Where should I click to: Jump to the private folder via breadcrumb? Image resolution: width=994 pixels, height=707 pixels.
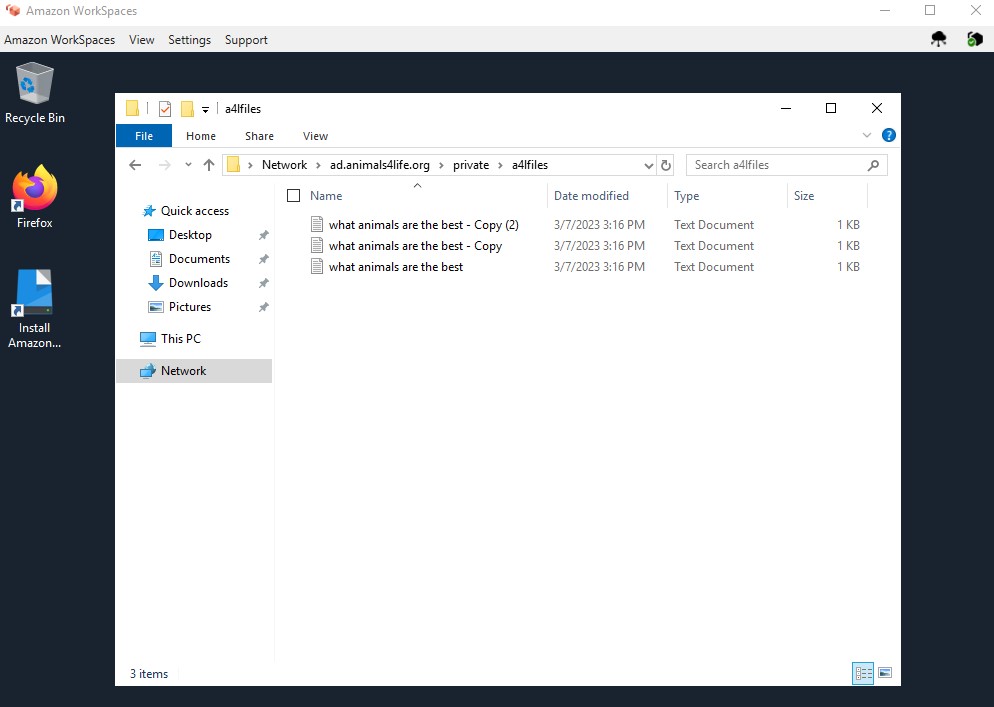(x=470, y=164)
